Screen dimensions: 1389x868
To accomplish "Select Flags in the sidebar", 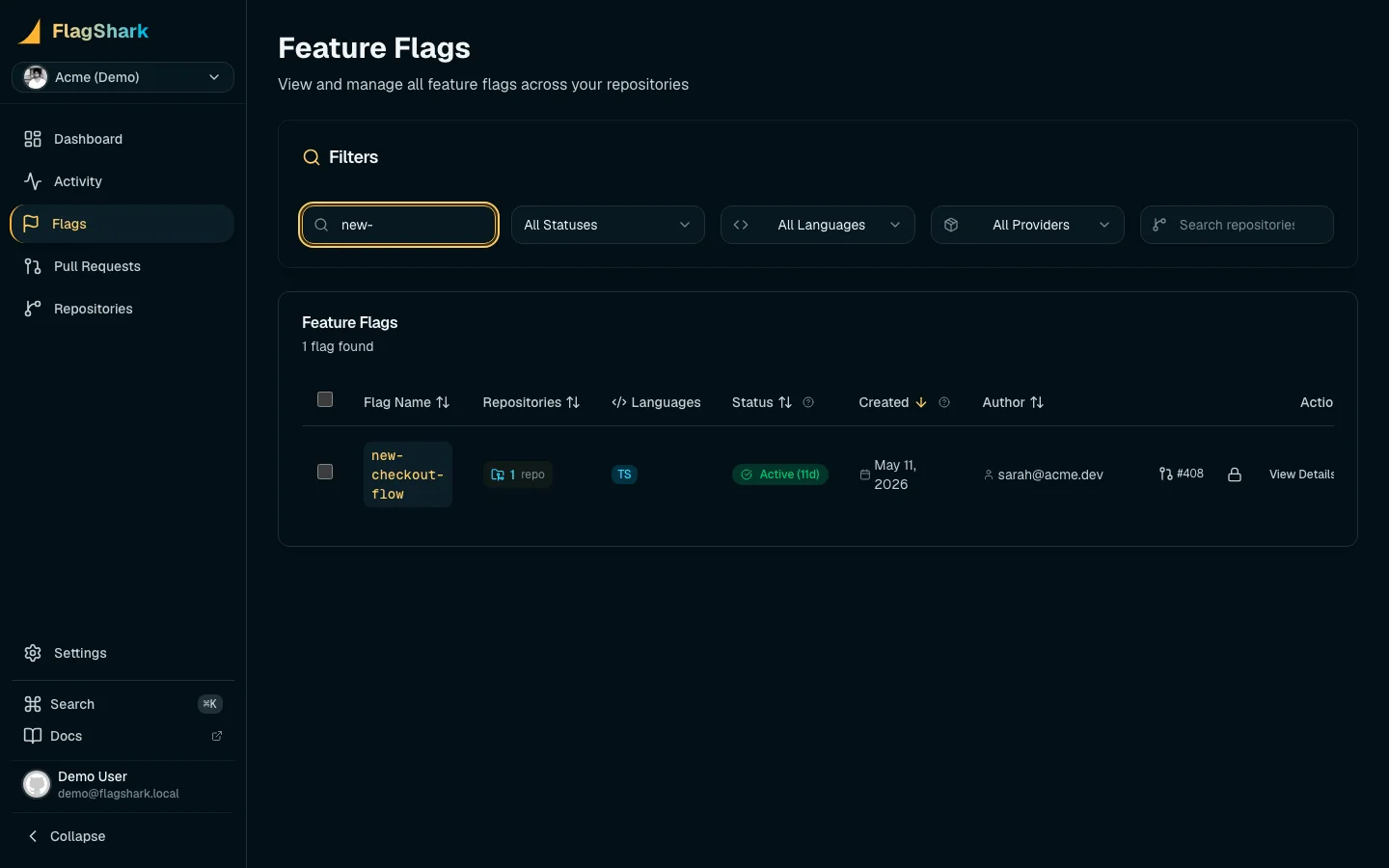I will (x=123, y=224).
